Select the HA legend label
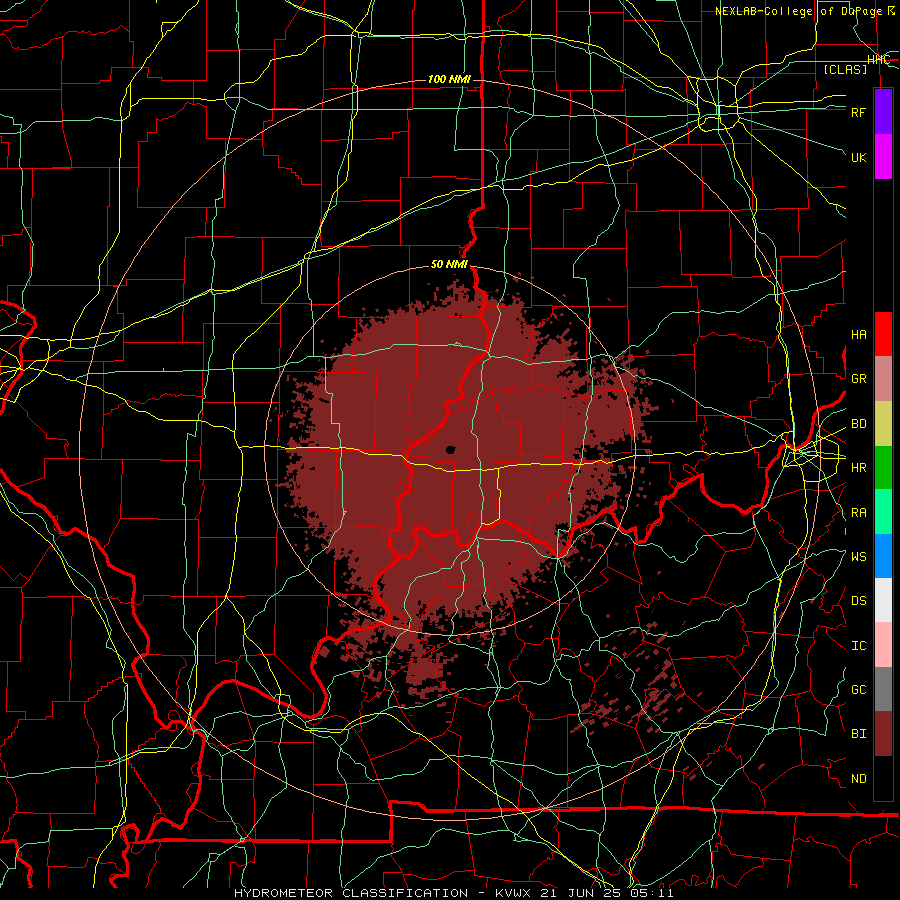The width and height of the screenshot is (900, 900). click(x=859, y=335)
